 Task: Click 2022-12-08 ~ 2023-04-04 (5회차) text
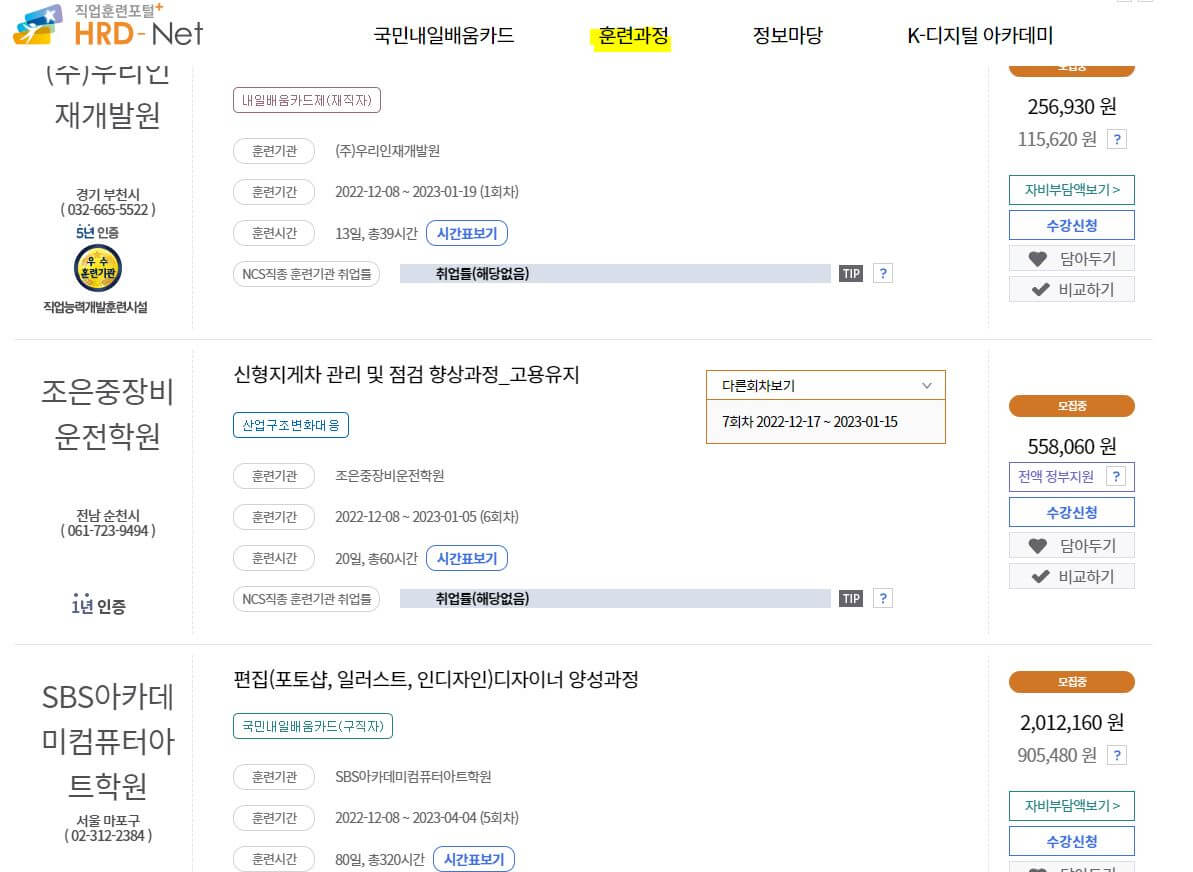[427, 818]
